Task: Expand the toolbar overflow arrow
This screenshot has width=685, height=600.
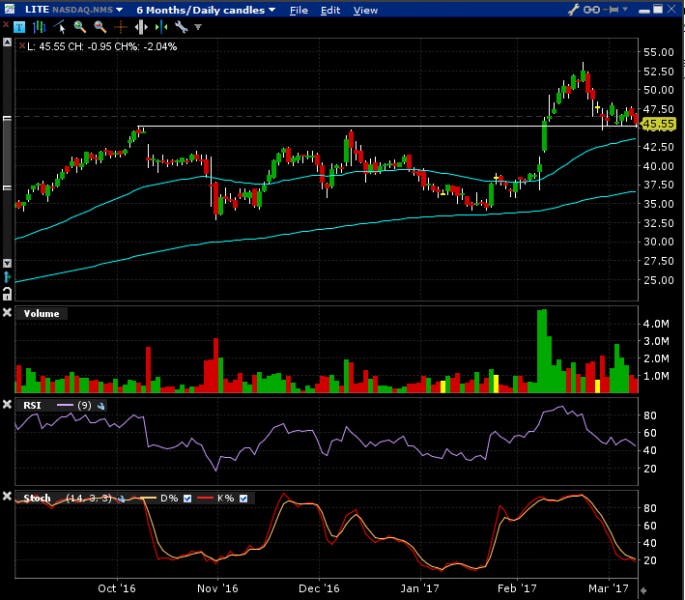Action: click(x=198, y=27)
